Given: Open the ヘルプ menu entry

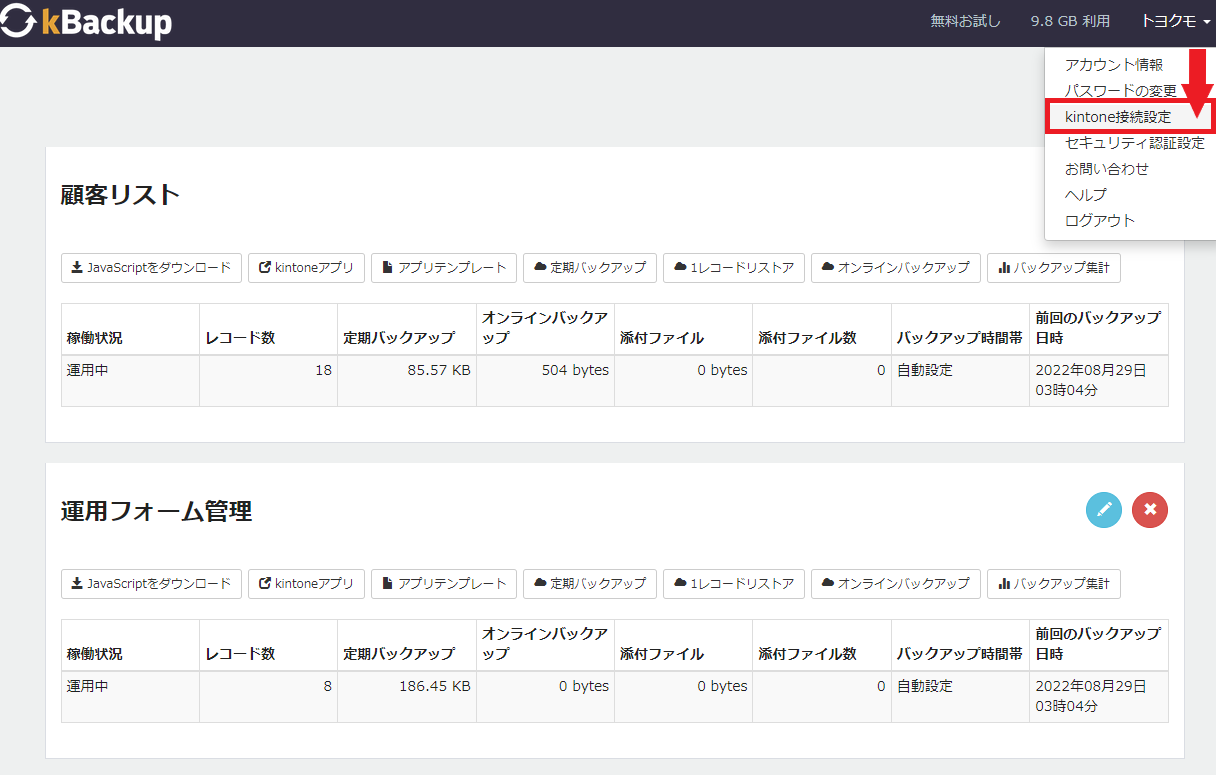Looking at the screenshot, I should tap(1086, 195).
